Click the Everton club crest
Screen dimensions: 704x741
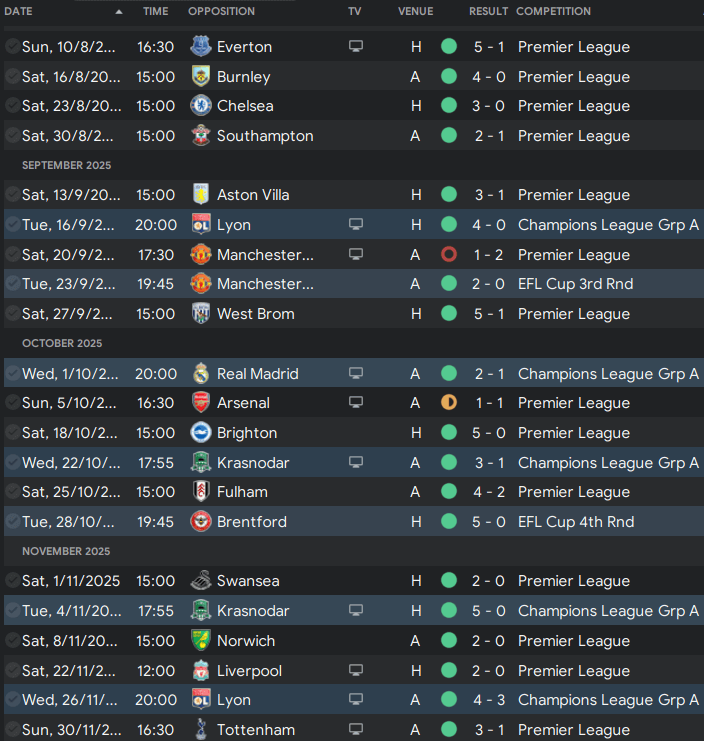pyautogui.click(x=201, y=47)
